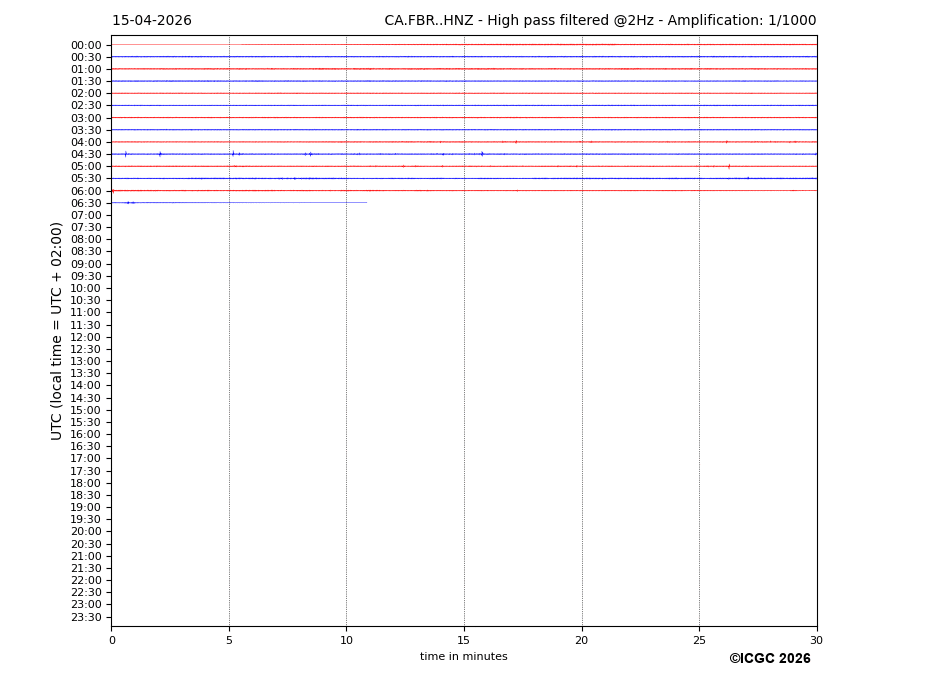Viewport: 927px width, 696px height.
Task: Select the 04:30 time row label
Action: tap(86, 154)
